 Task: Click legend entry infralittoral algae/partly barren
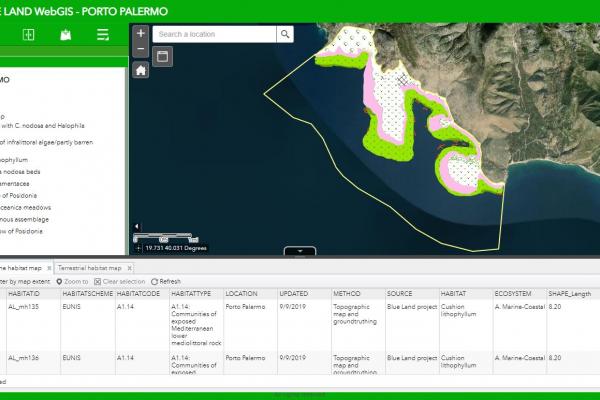[46, 142]
